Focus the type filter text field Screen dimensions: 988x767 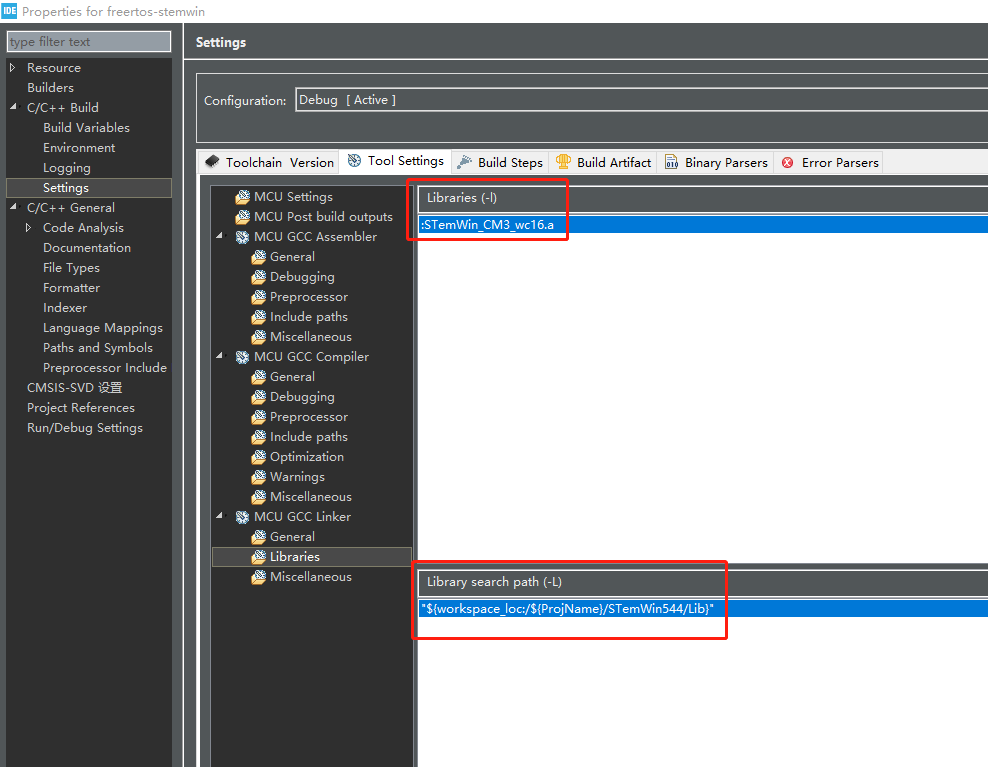pos(89,42)
